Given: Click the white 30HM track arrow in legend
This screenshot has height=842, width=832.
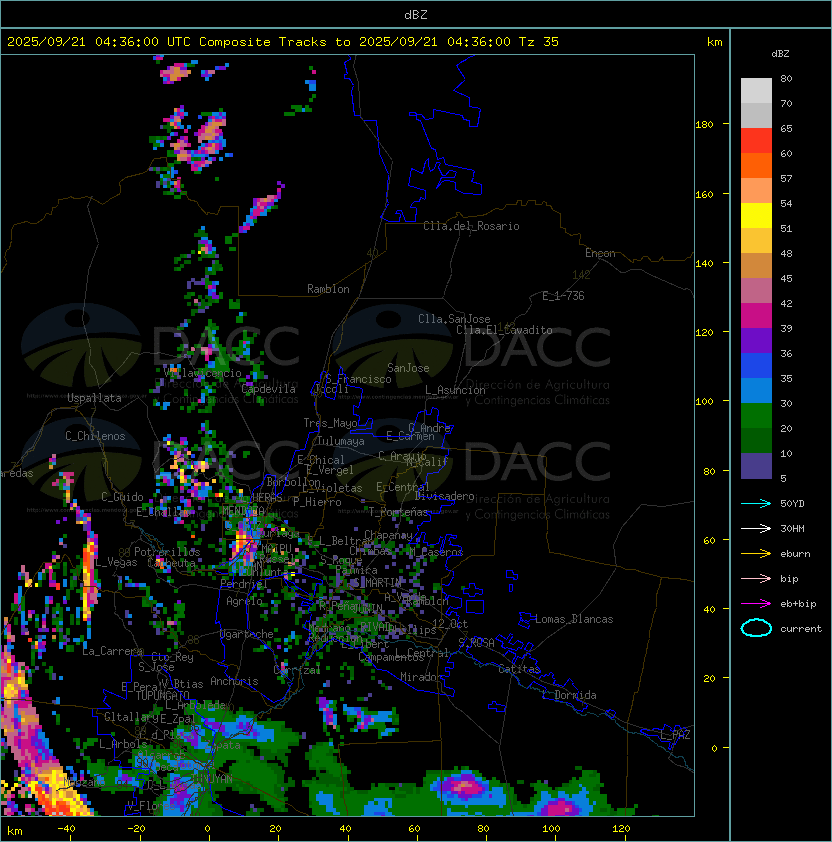Looking at the screenshot, I should point(756,528).
